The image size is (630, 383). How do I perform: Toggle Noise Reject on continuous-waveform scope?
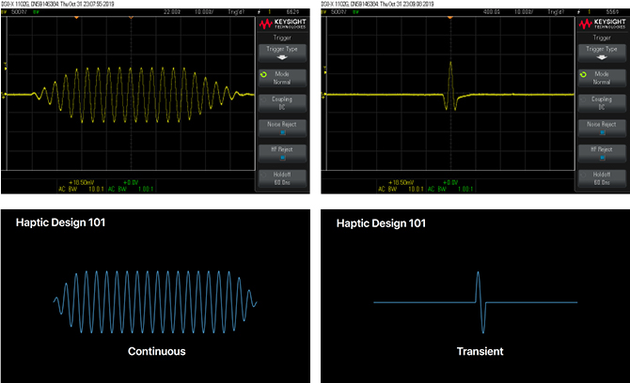coord(282,128)
